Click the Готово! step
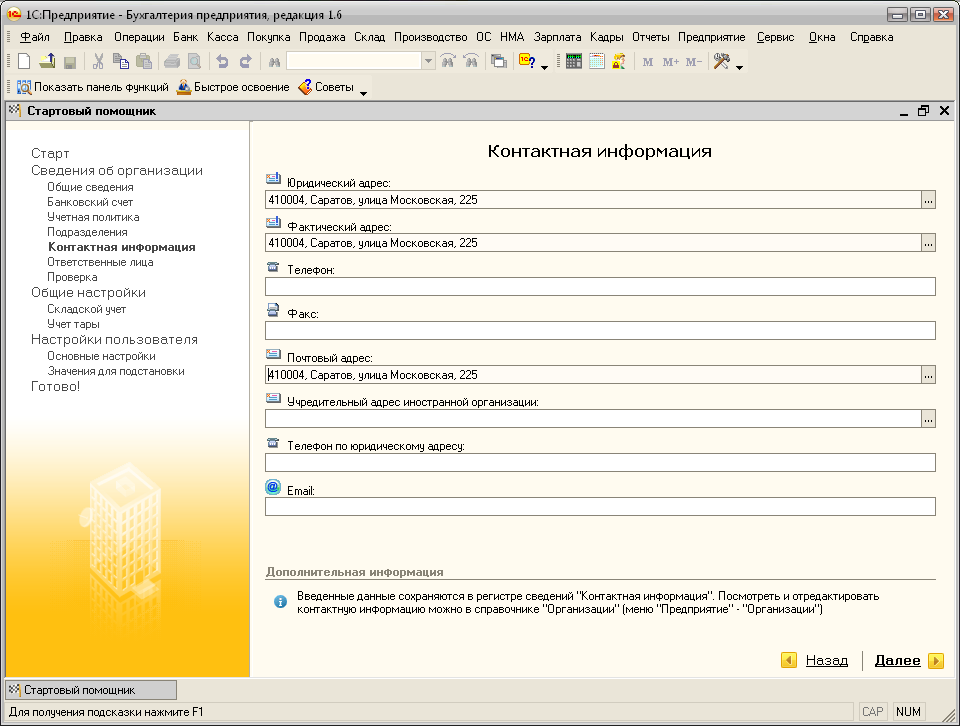The width and height of the screenshot is (960, 726). point(56,386)
